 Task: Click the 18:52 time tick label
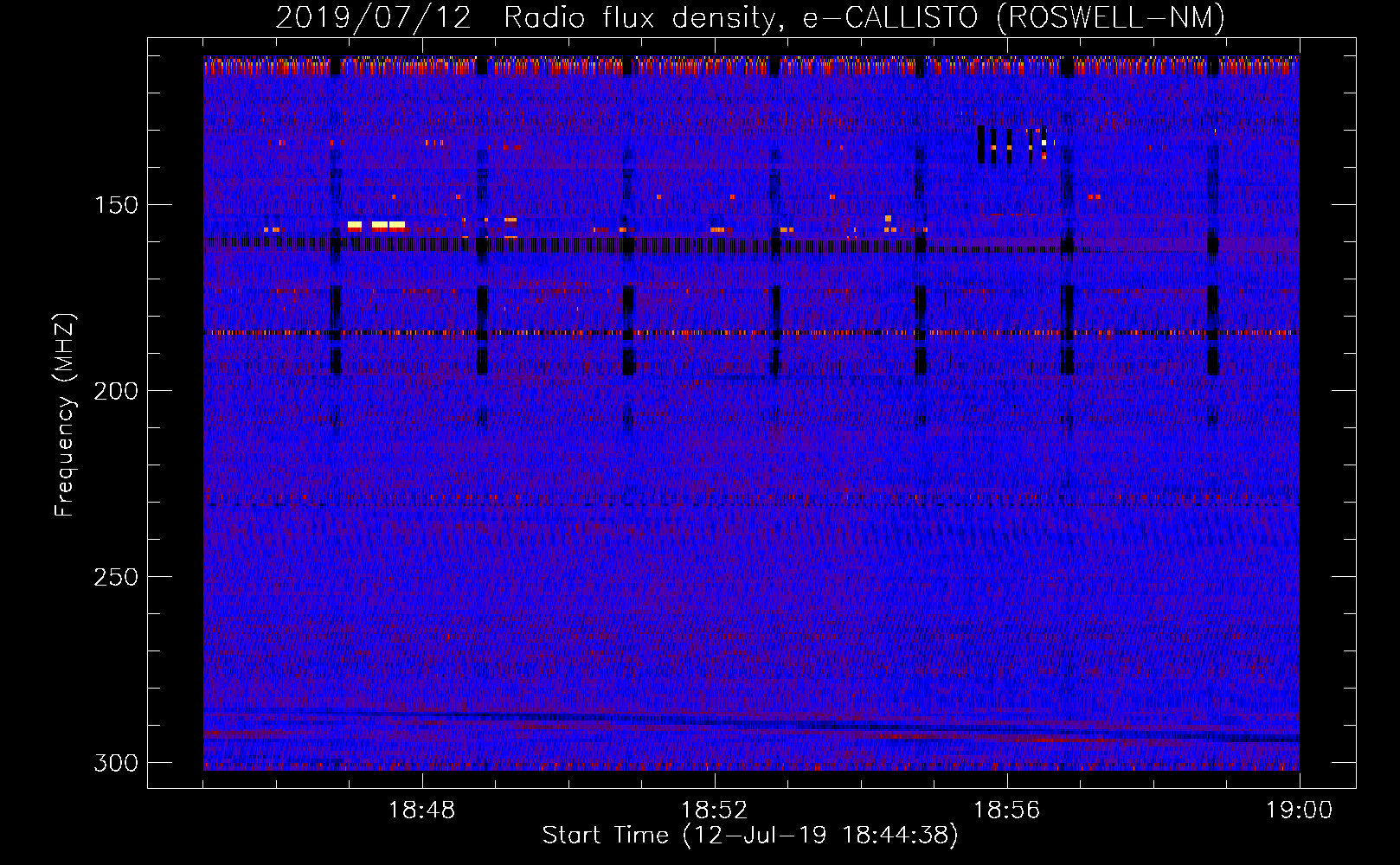[715, 811]
